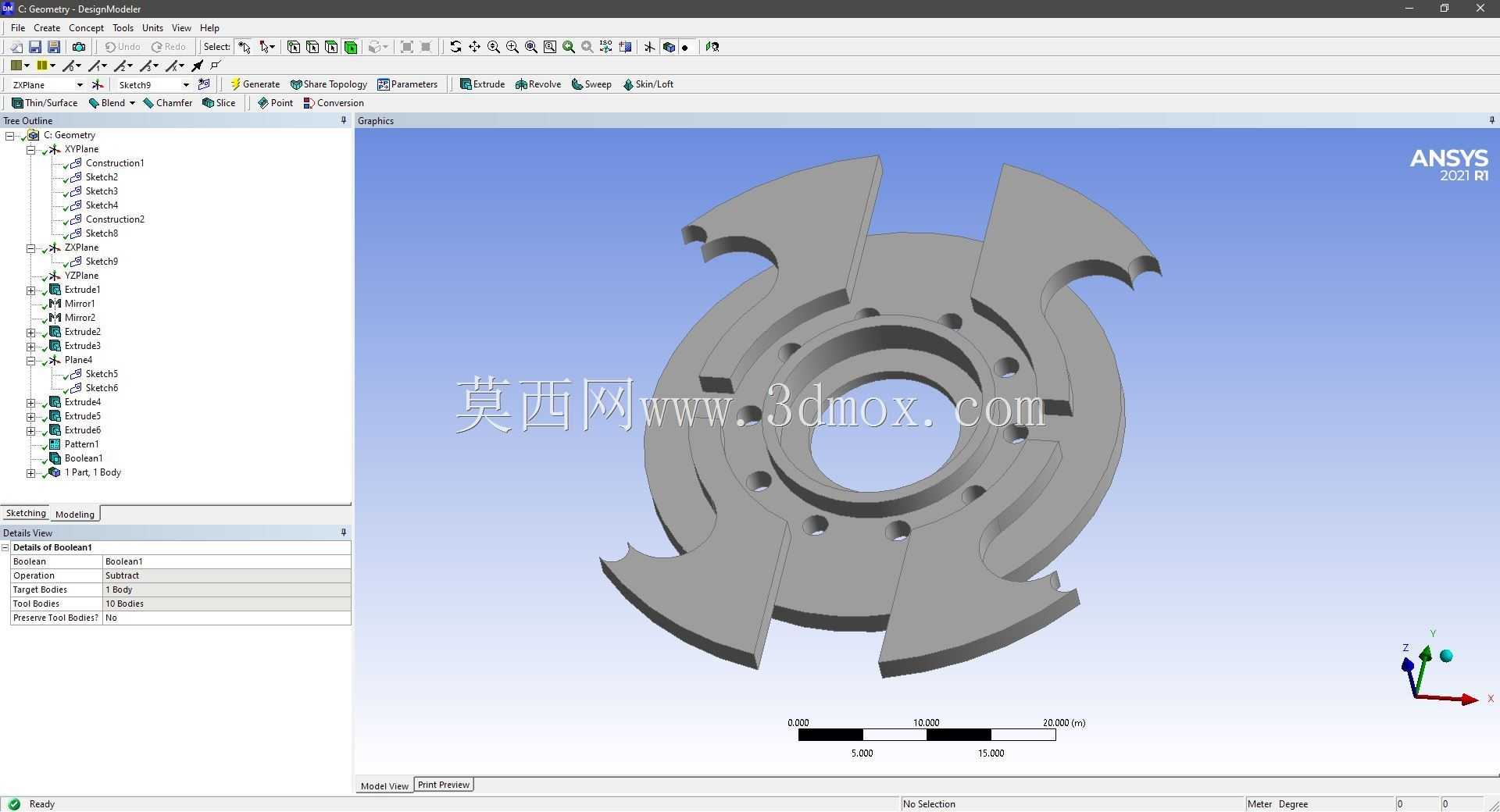The image size is (1500, 812).
Task: Pin the Details View panel
Action: point(344,532)
